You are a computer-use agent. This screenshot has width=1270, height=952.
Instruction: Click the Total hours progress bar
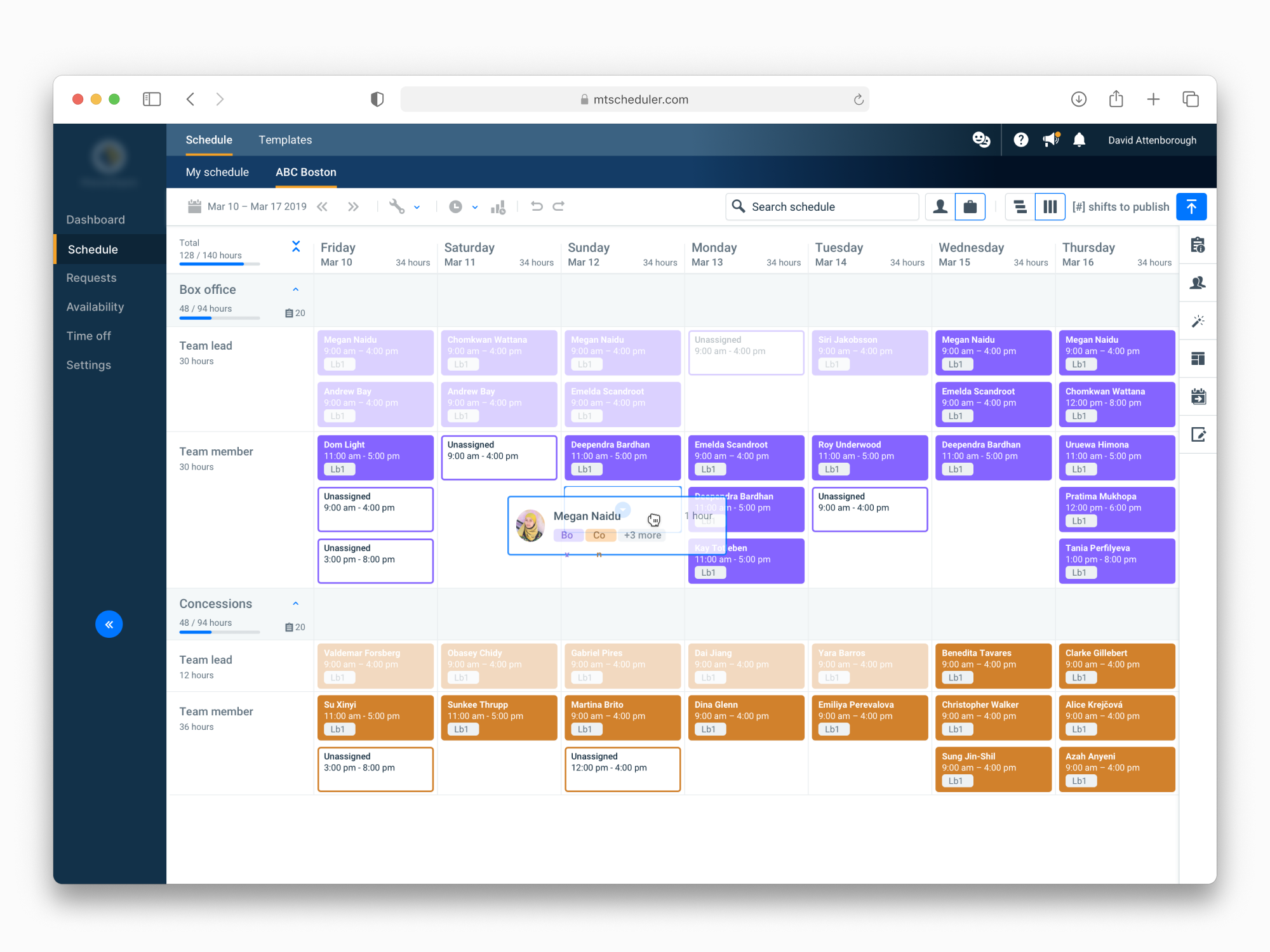tap(220, 264)
